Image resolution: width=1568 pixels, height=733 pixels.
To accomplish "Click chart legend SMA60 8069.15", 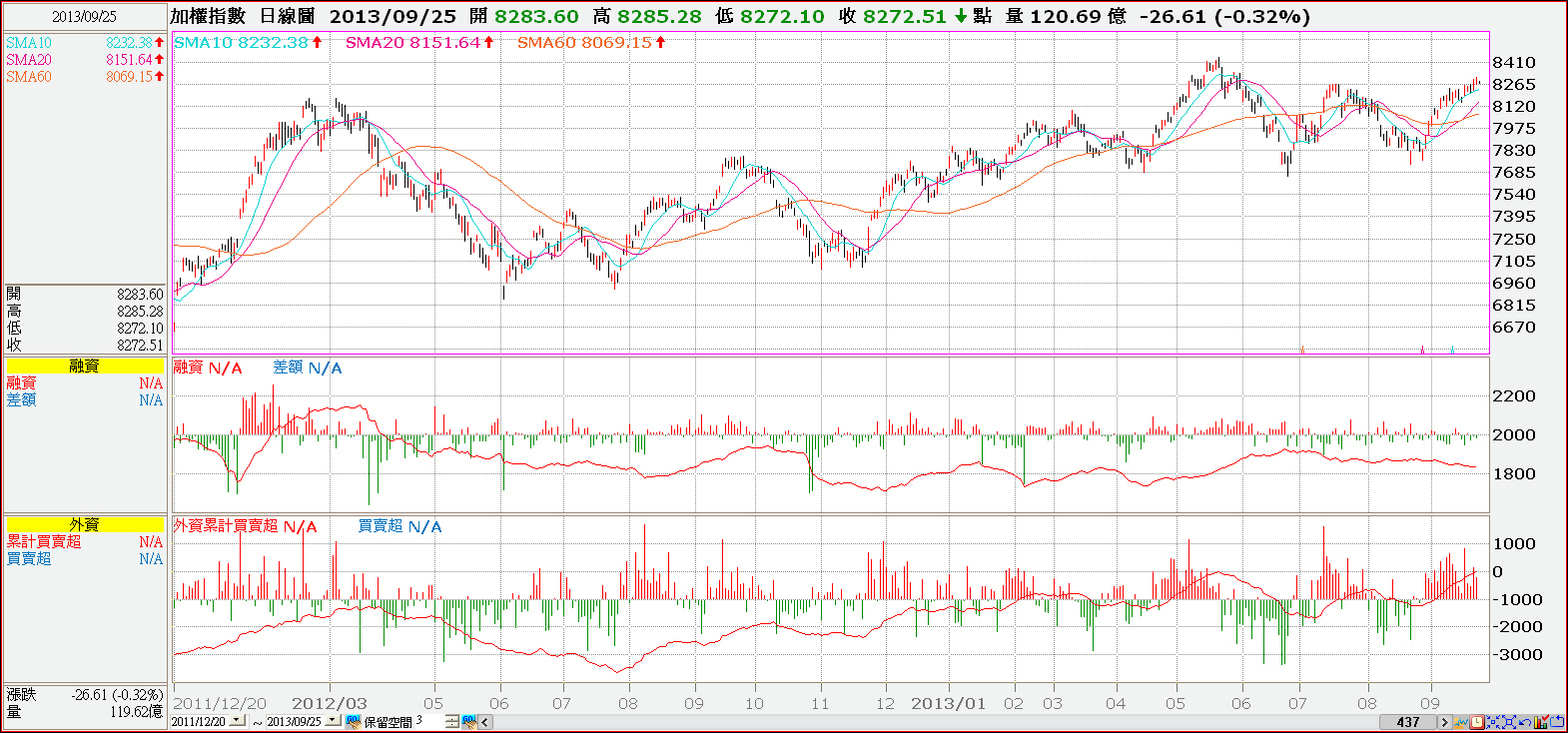I will pyautogui.click(x=591, y=42).
